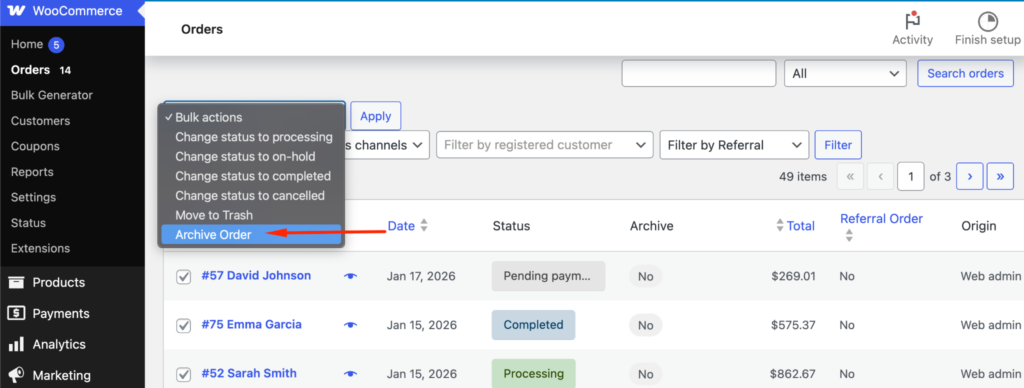Click the Total column sort arrows
Screen dimensions: 1024x388
(779, 226)
